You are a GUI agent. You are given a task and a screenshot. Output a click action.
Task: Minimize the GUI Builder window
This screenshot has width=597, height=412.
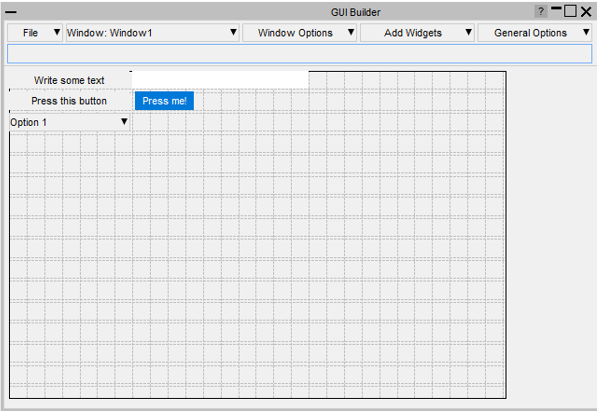coord(556,8)
